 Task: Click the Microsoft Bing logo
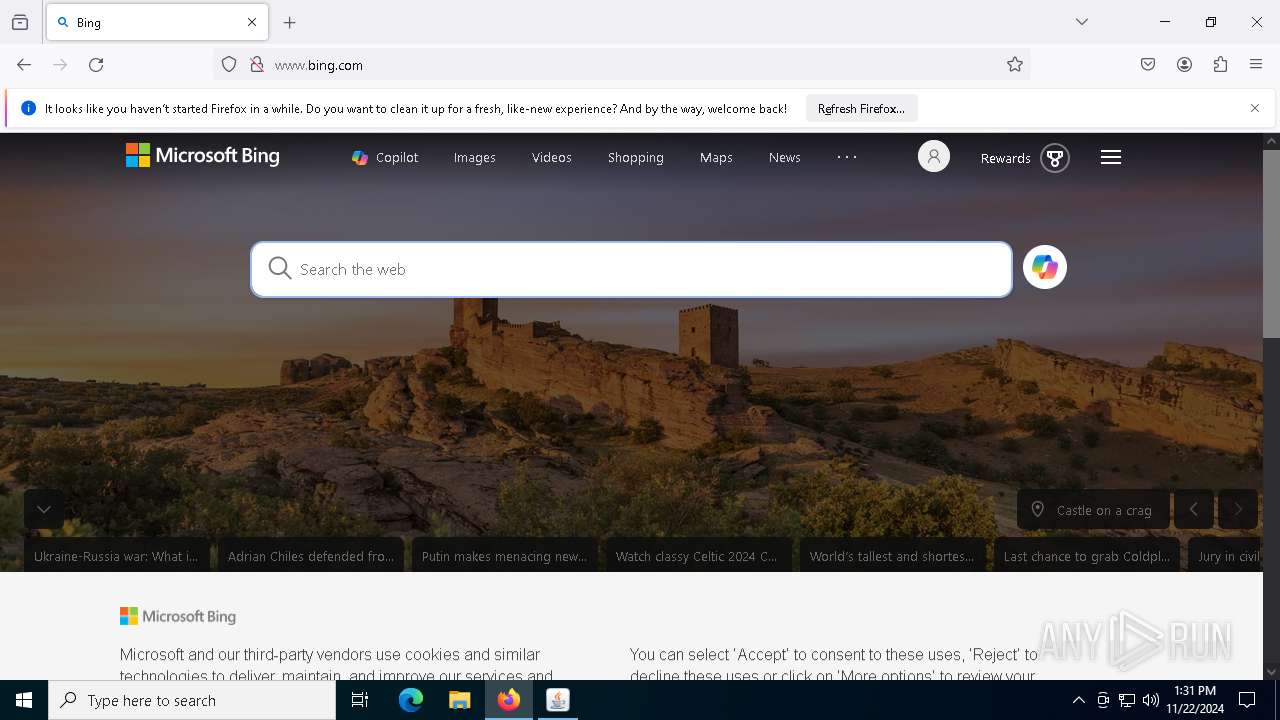202,156
